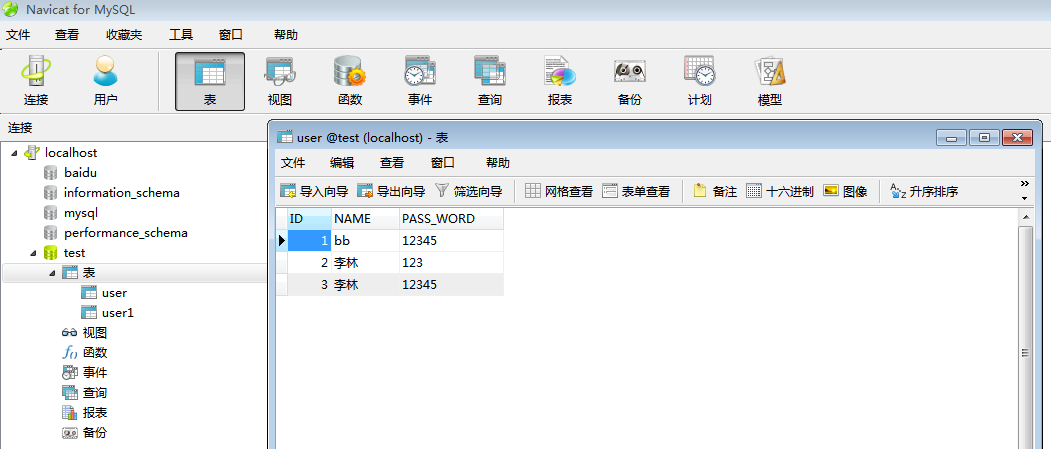The width and height of the screenshot is (1051, 449).
Task: Open the 视图 (View) toolbar icon
Action: (x=280, y=81)
